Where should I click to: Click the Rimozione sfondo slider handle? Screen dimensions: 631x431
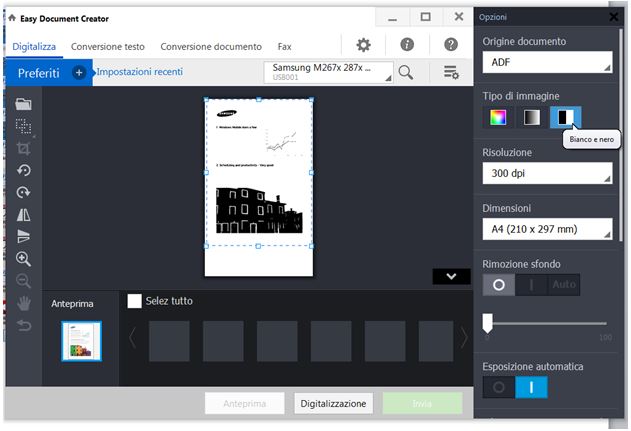(487, 322)
